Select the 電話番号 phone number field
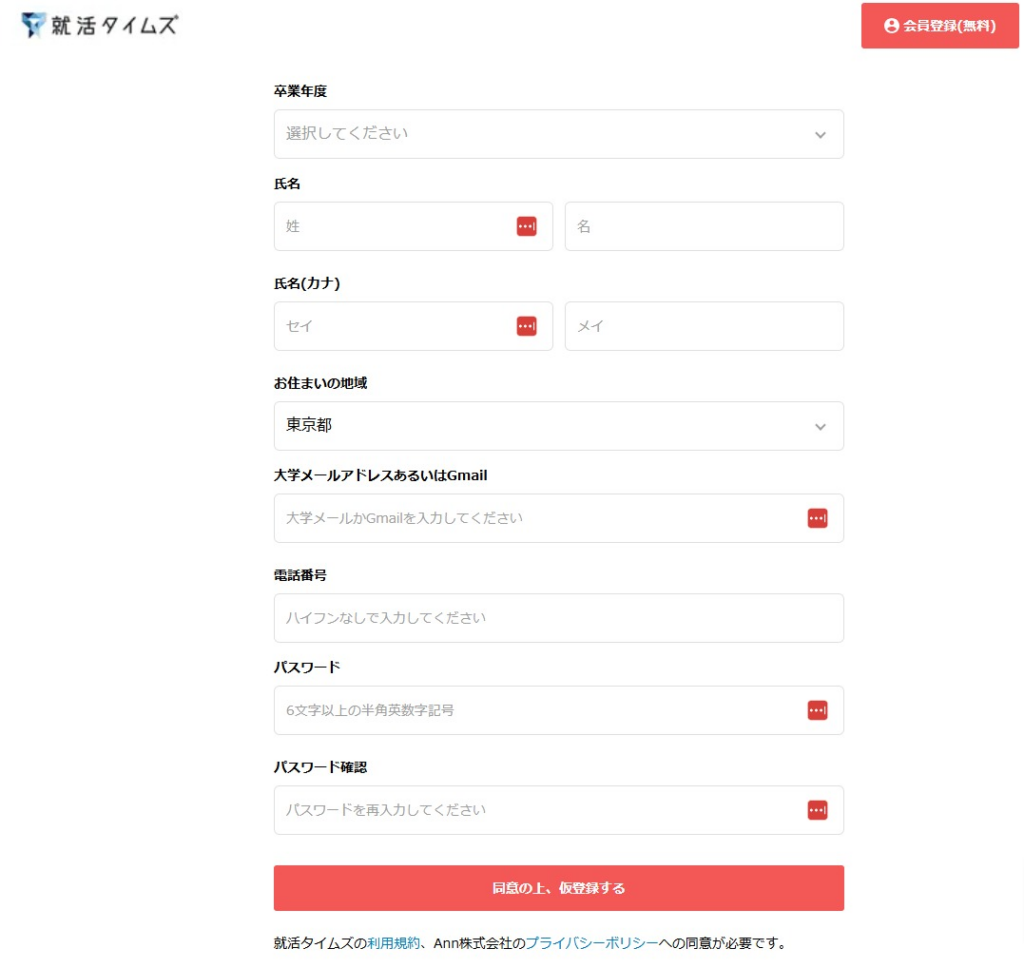1024x968 pixels. click(x=558, y=618)
